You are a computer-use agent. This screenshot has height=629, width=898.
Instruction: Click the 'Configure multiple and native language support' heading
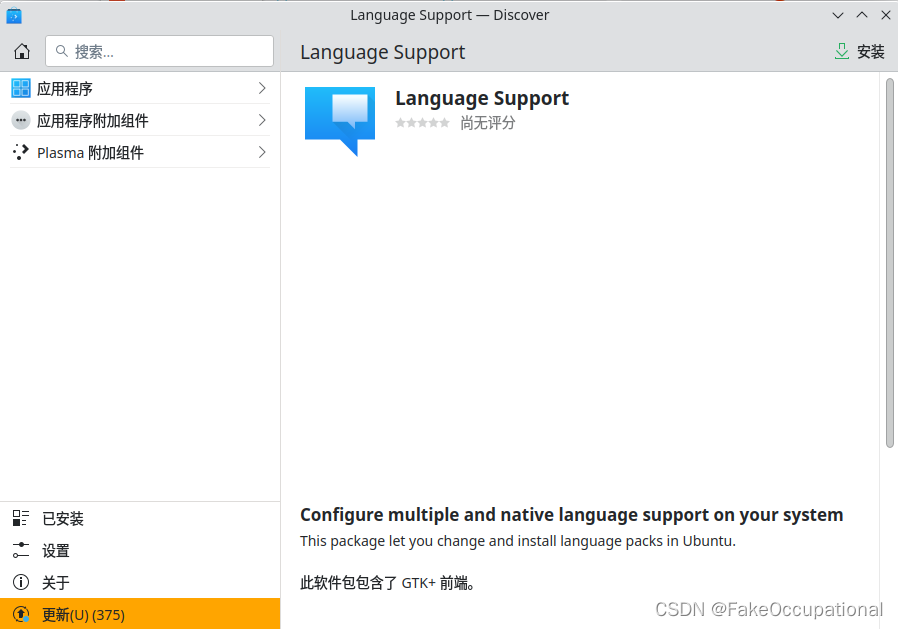pos(572,514)
